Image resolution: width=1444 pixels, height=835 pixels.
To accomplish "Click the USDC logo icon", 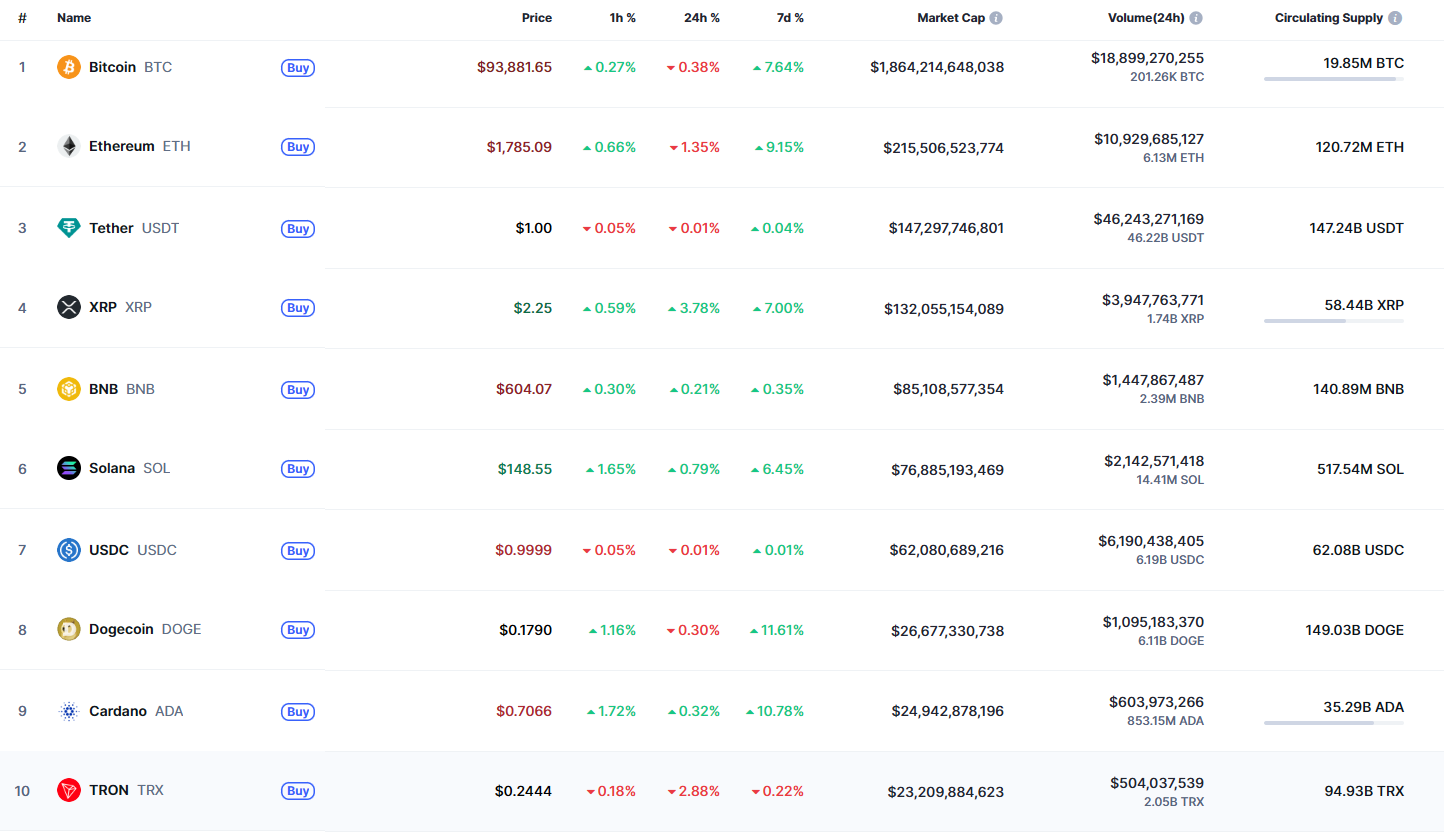I will pyautogui.click(x=69, y=550).
